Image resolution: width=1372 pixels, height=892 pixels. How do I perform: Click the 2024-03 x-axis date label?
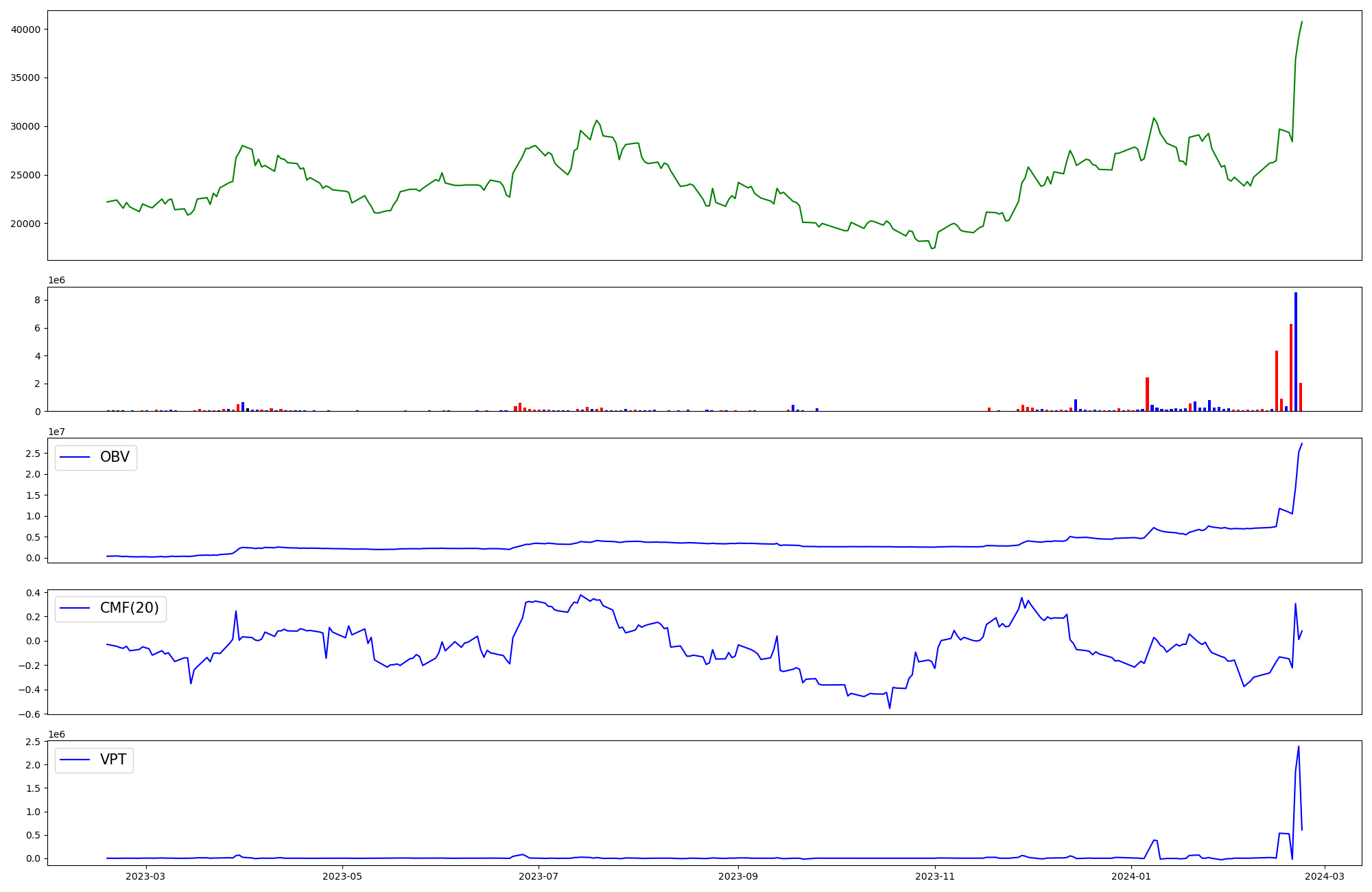click(1324, 876)
